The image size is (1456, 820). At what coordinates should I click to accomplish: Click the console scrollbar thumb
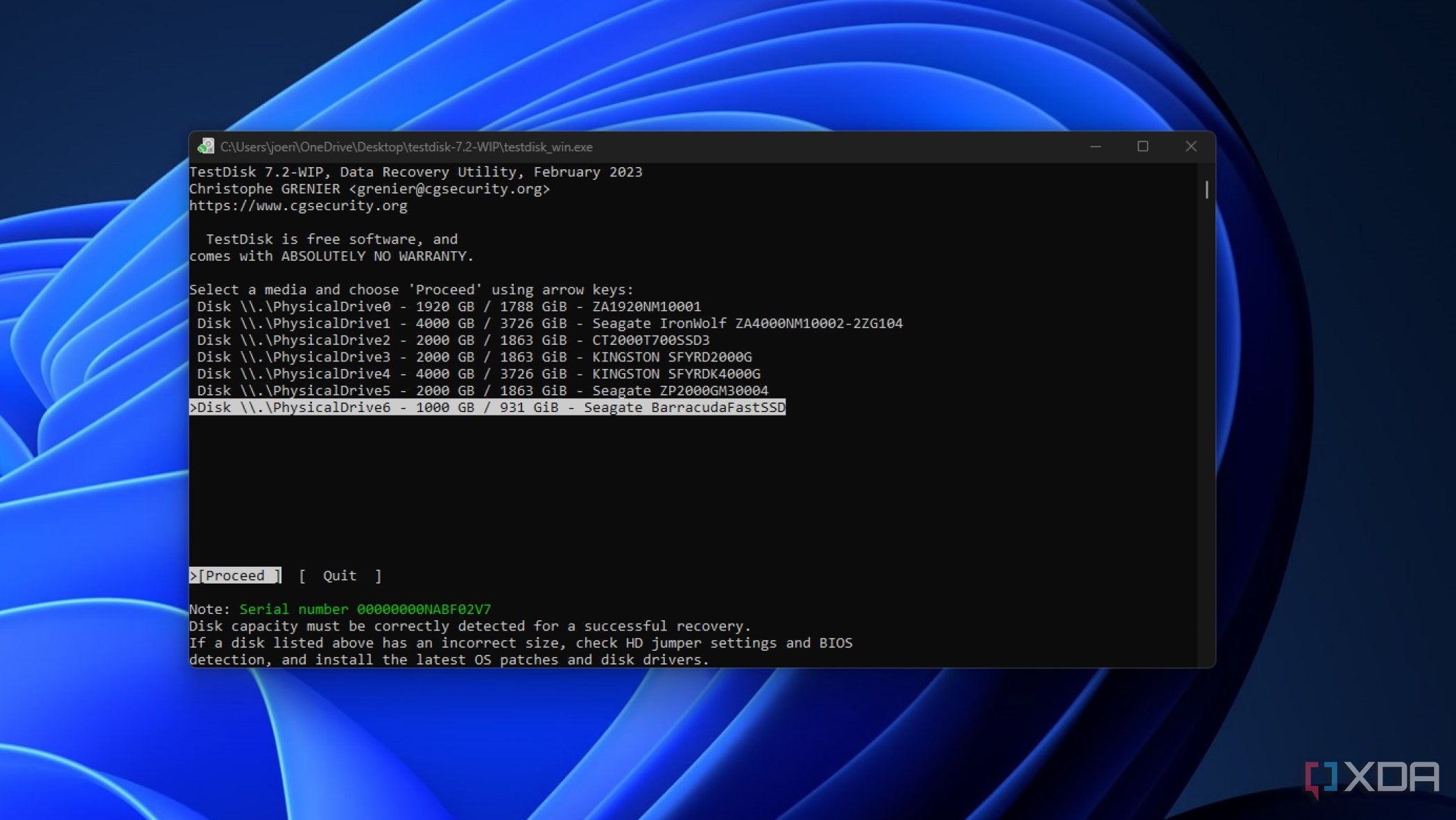click(x=1206, y=189)
